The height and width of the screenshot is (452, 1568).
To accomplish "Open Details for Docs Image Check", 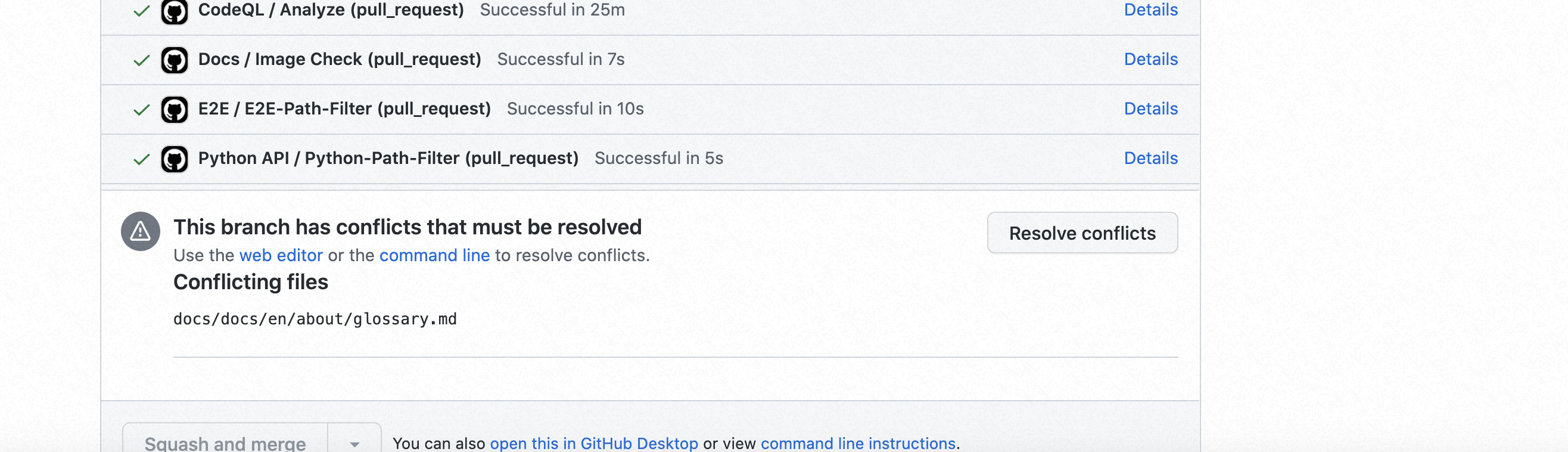I will (x=1150, y=59).
